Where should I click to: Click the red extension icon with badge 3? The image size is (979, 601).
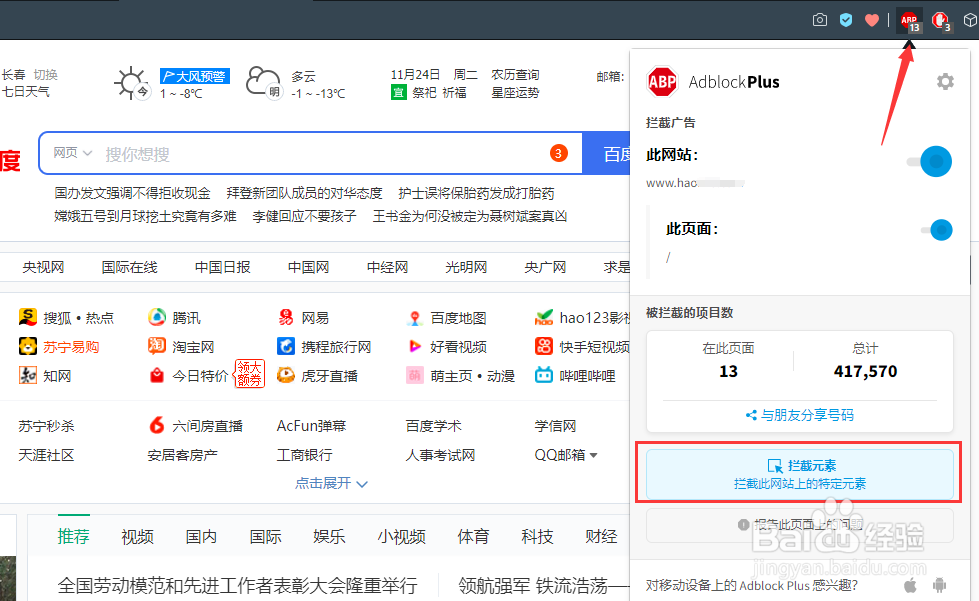[941, 21]
